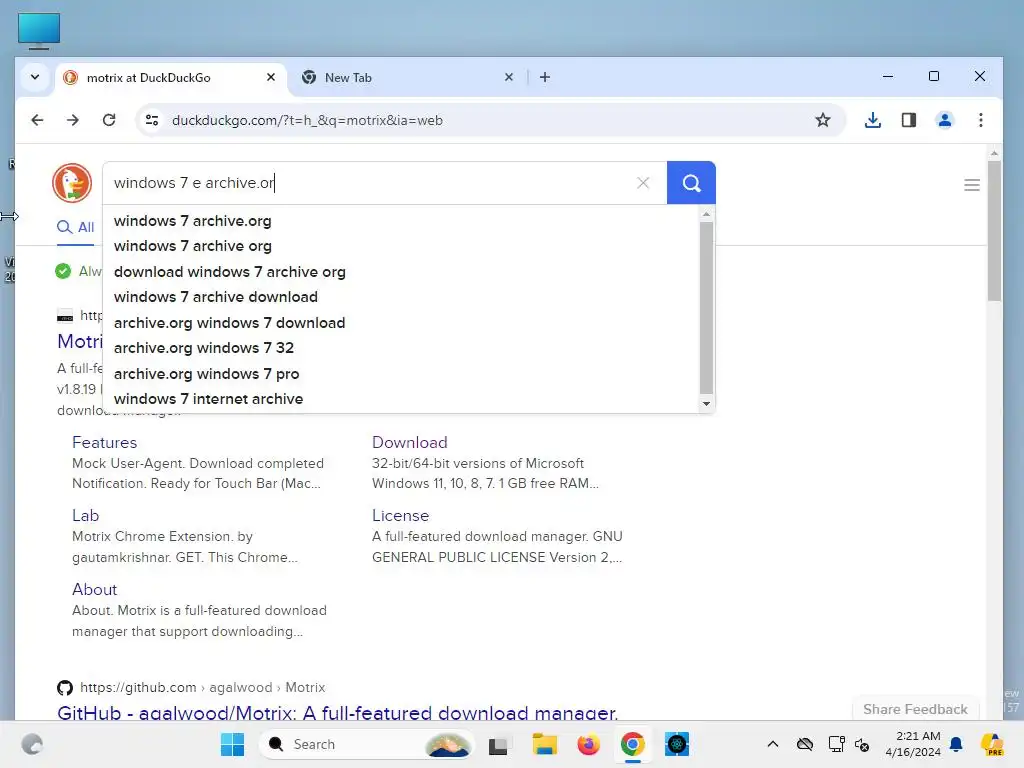This screenshot has width=1024, height=768.
Task: Click the Share Feedback button
Action: click(x=915, y=709)
